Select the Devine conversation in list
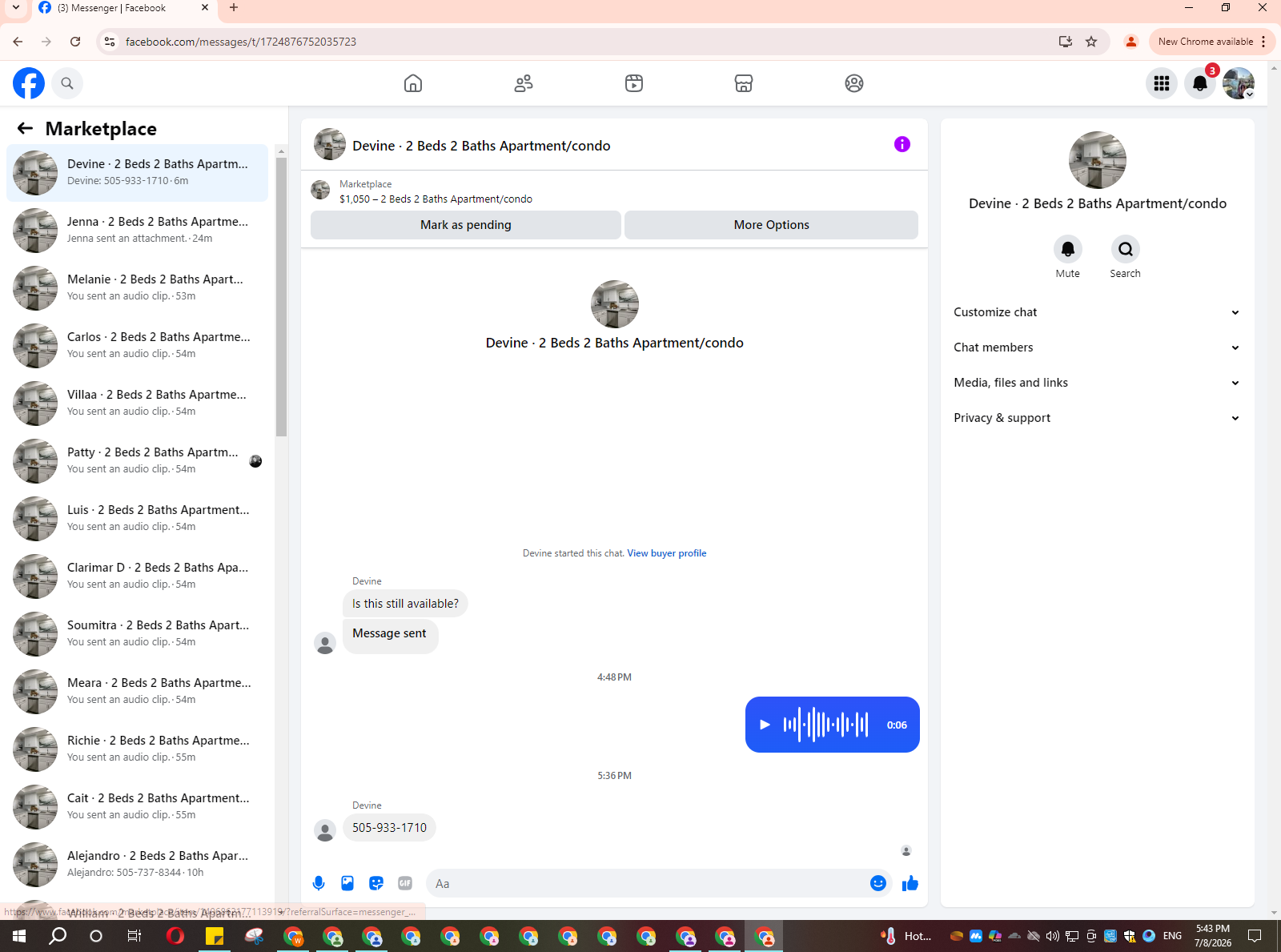Screen dimensions: 1281x952 138,173
